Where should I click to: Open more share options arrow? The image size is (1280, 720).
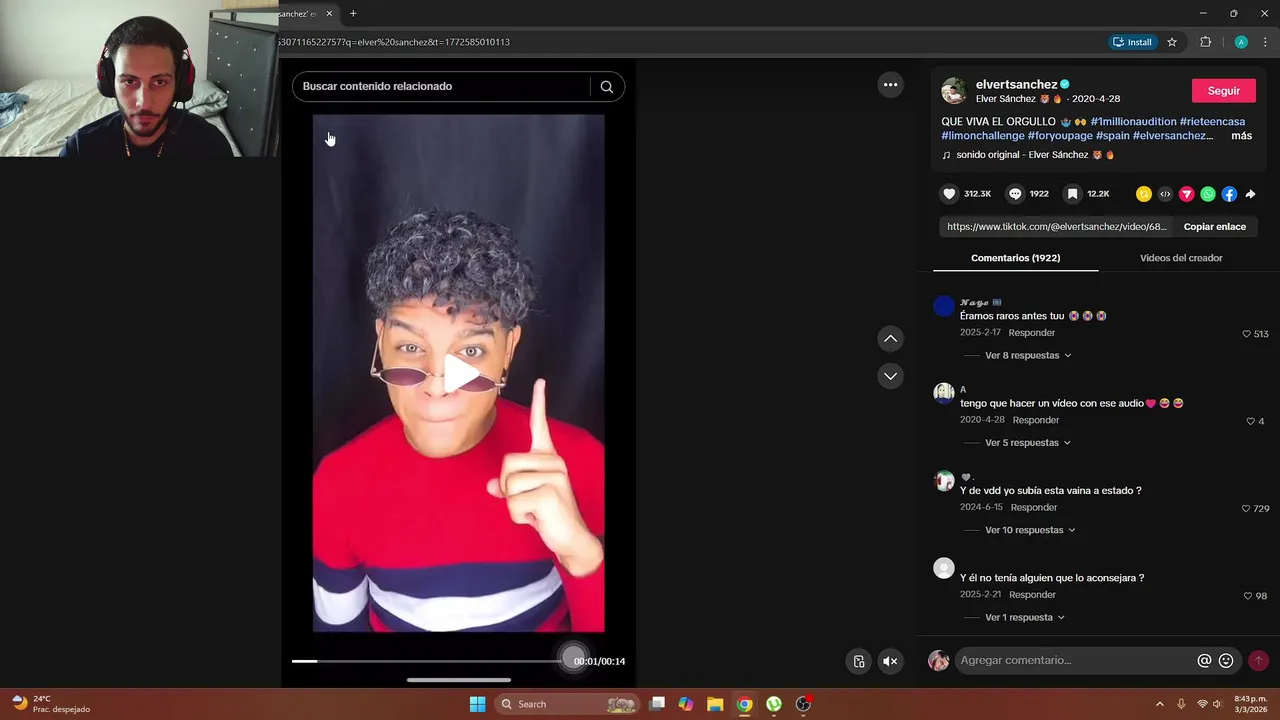coord(1250,194)
